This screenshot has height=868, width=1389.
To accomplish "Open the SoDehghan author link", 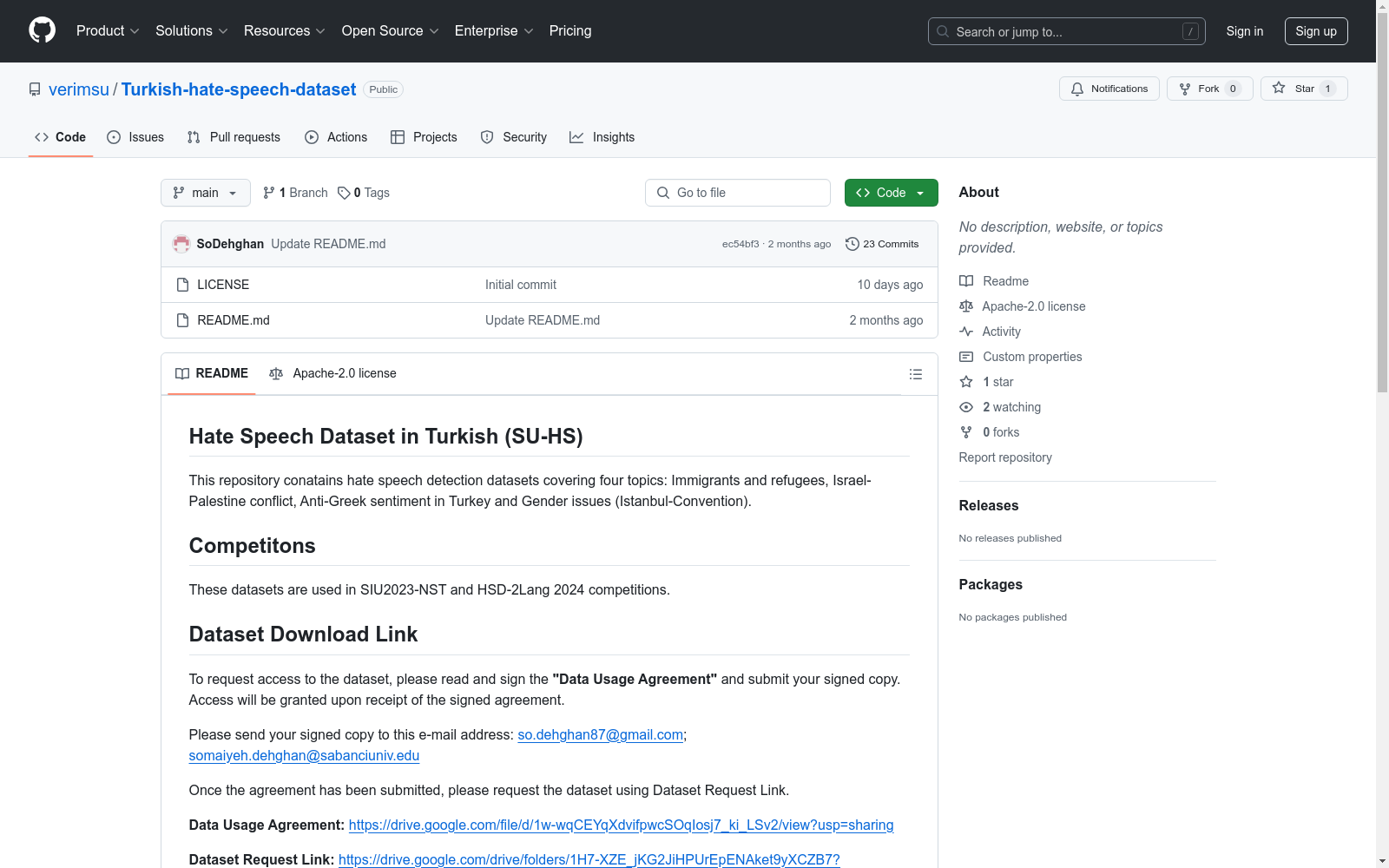I will tap(230, 244).
